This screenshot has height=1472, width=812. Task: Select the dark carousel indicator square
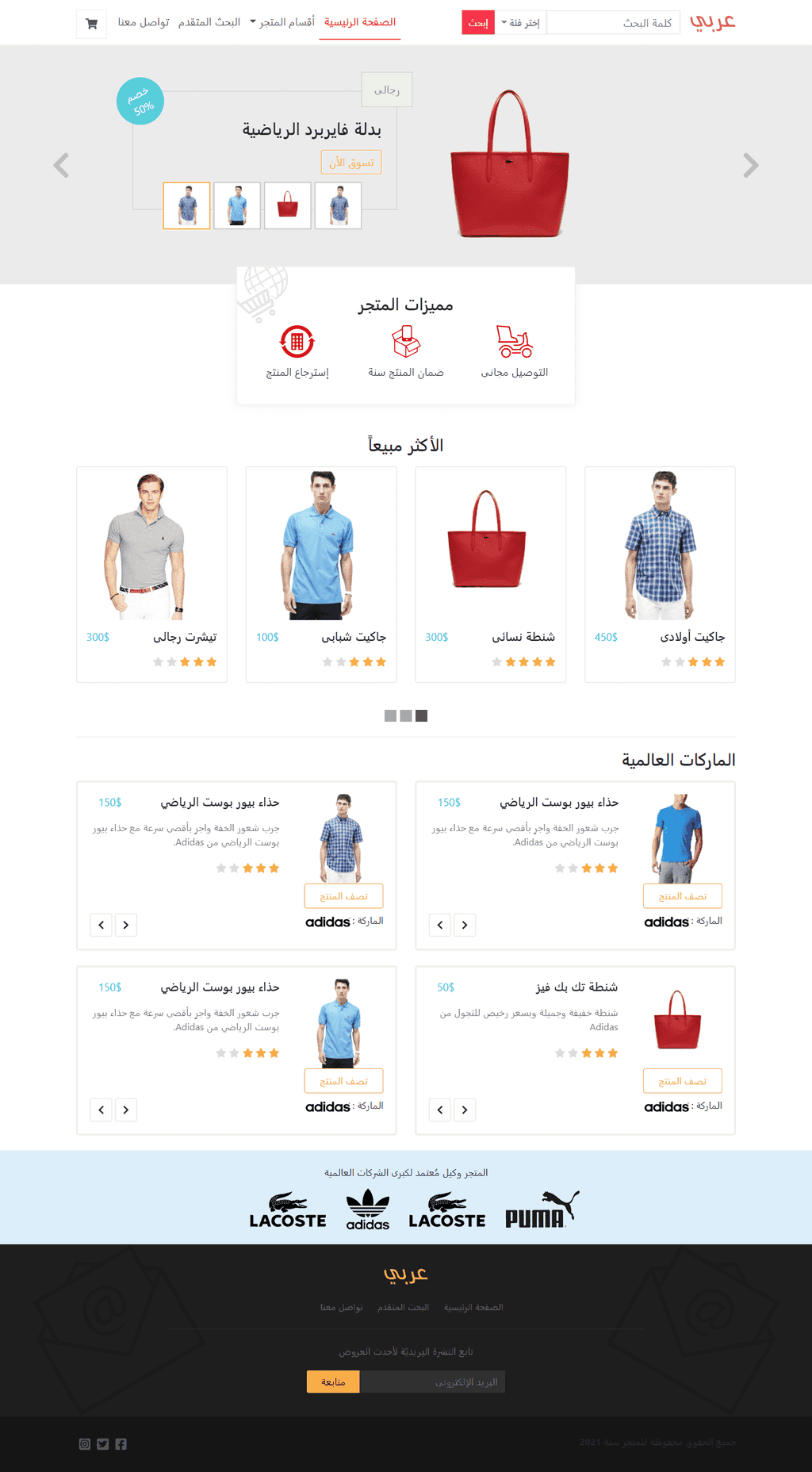pyautogui.click(x=422, y=716)
